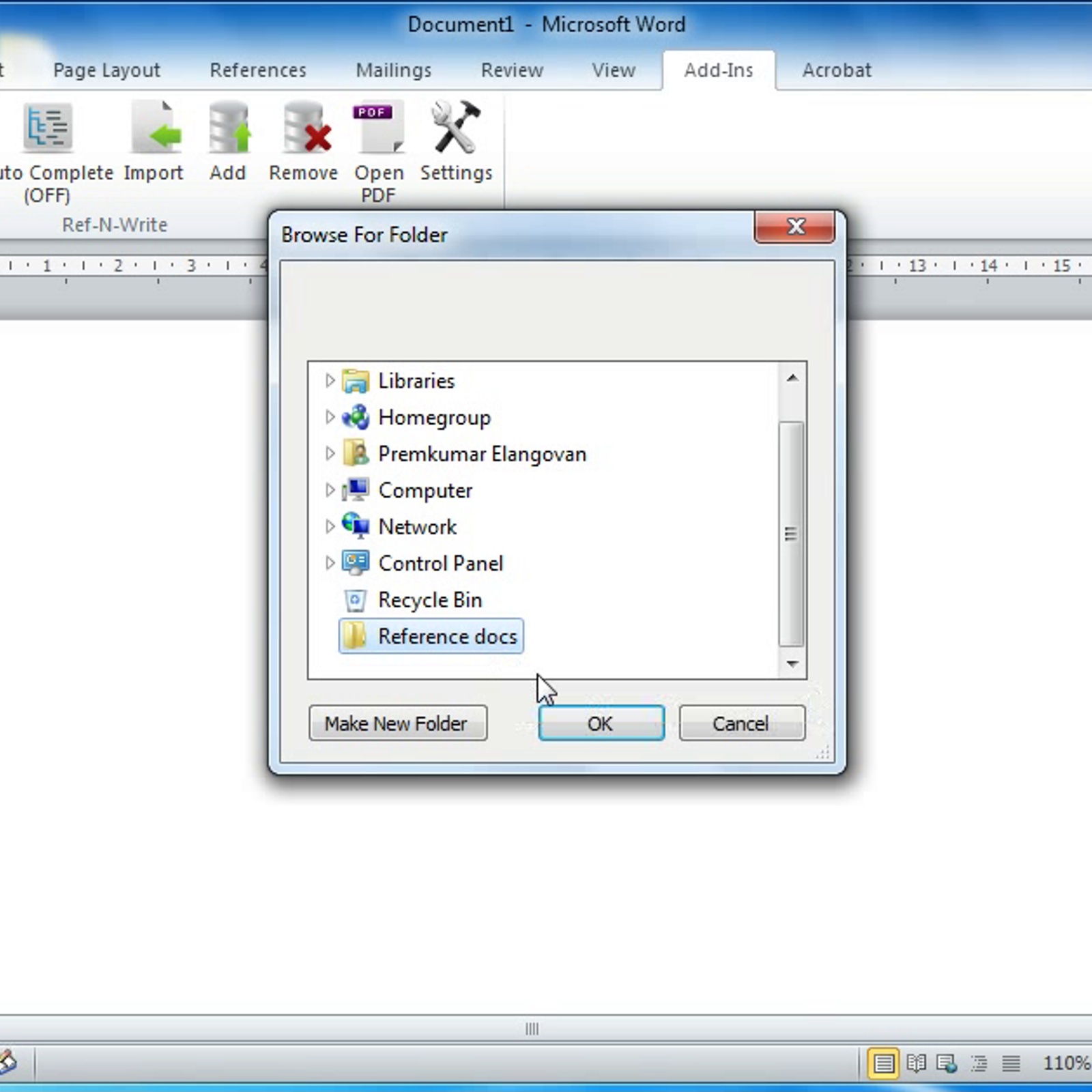Click the Add database icon

coord(229,128)
